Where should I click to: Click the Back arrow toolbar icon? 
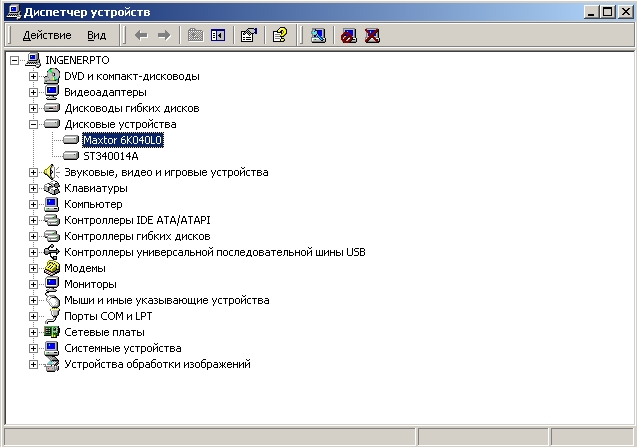tap(142, 35)
